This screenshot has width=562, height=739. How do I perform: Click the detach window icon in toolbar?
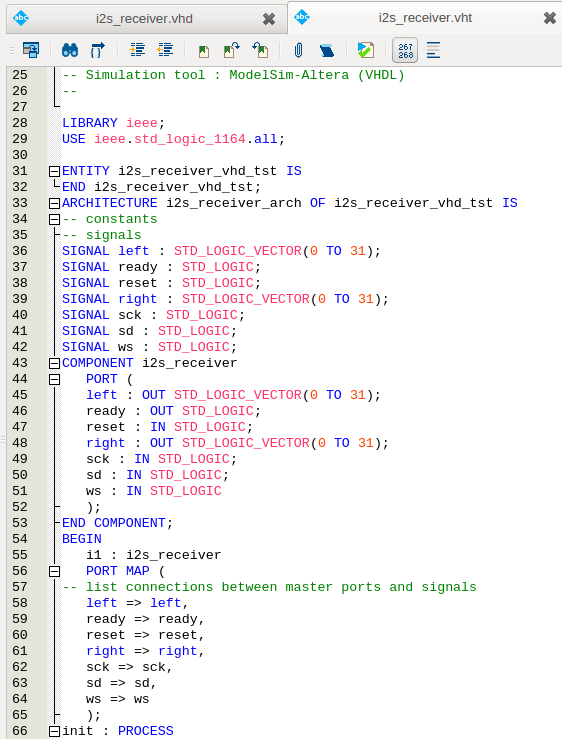point(31,49)
